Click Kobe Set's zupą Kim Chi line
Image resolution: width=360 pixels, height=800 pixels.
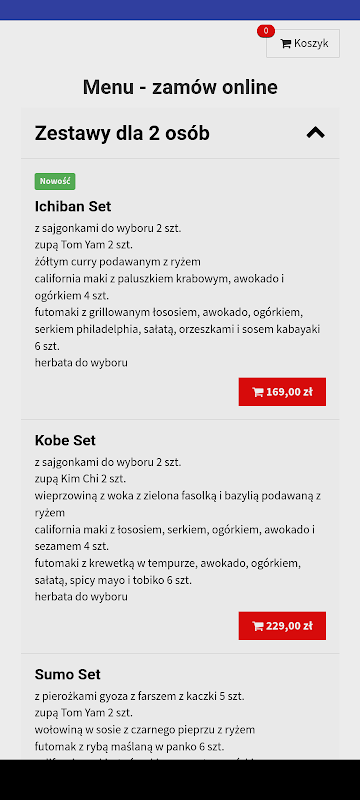tap(80, 479)
